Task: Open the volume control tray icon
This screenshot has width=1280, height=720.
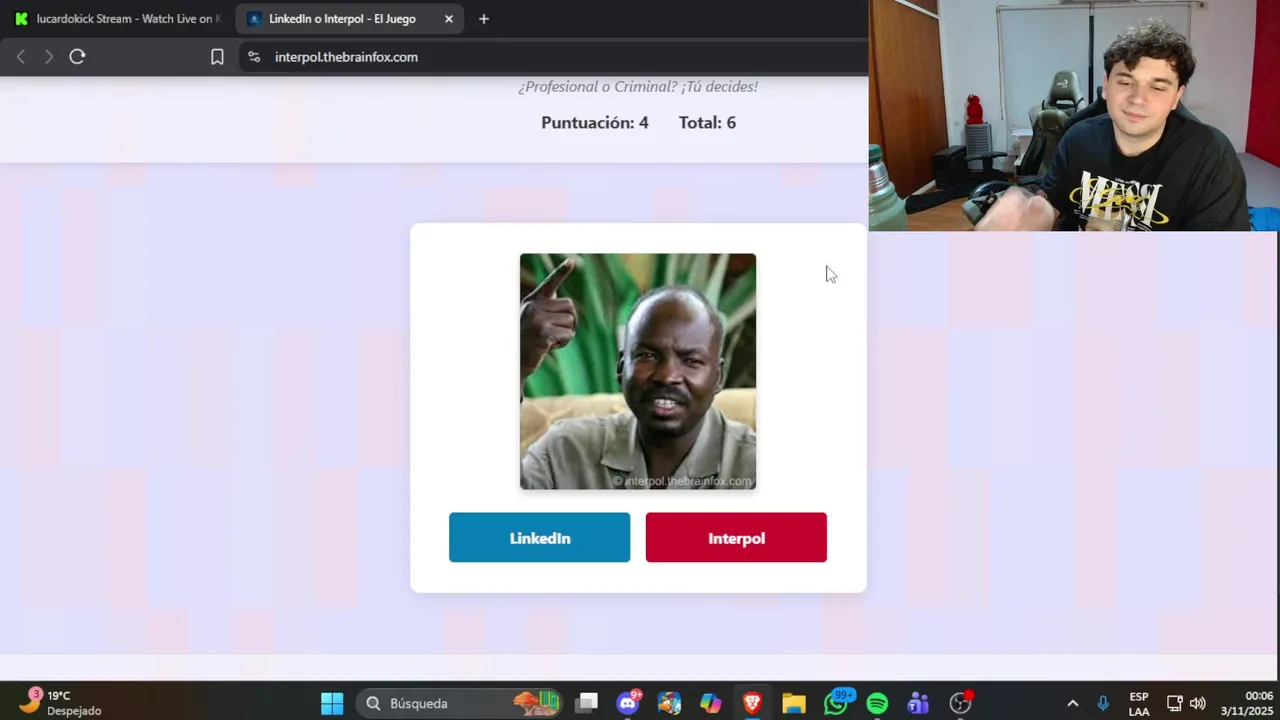Action: point(1198,703)
